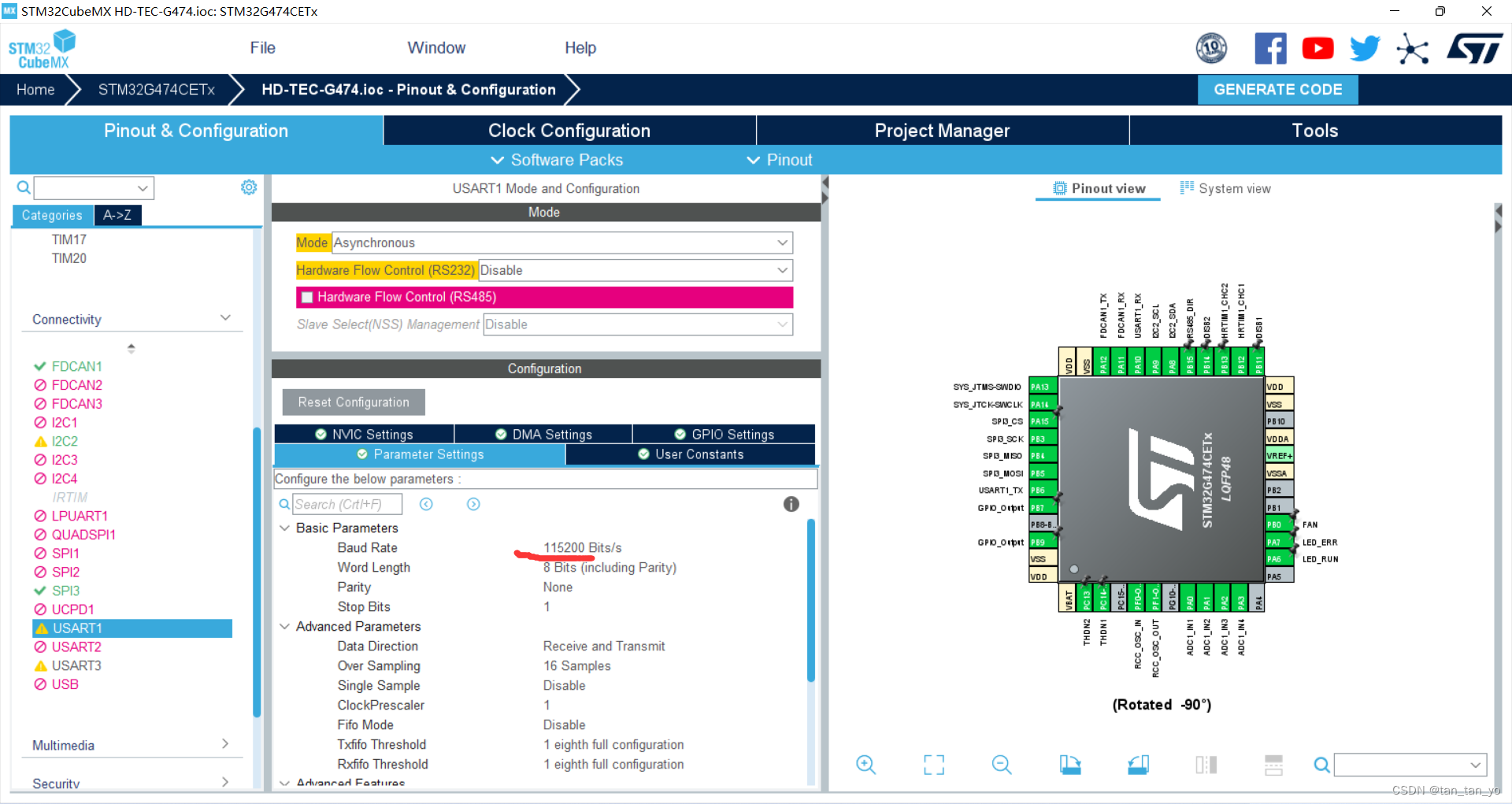1512x804 pixels.
Task: Expand the Security category
Action: (x=225, y=782)
